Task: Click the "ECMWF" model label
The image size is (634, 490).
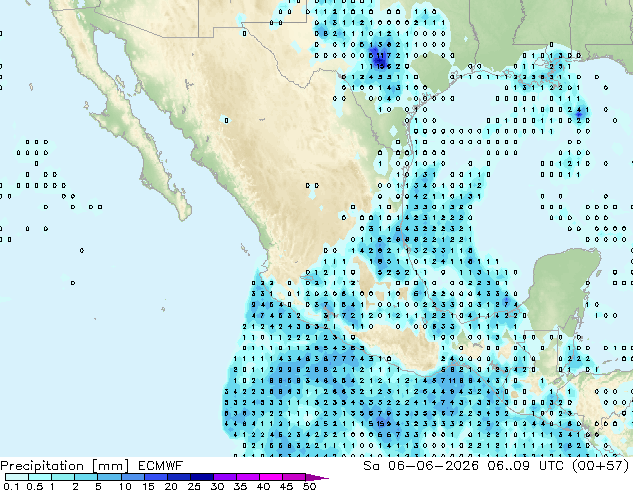Action: pyautogui.click(x=161, y=466)
